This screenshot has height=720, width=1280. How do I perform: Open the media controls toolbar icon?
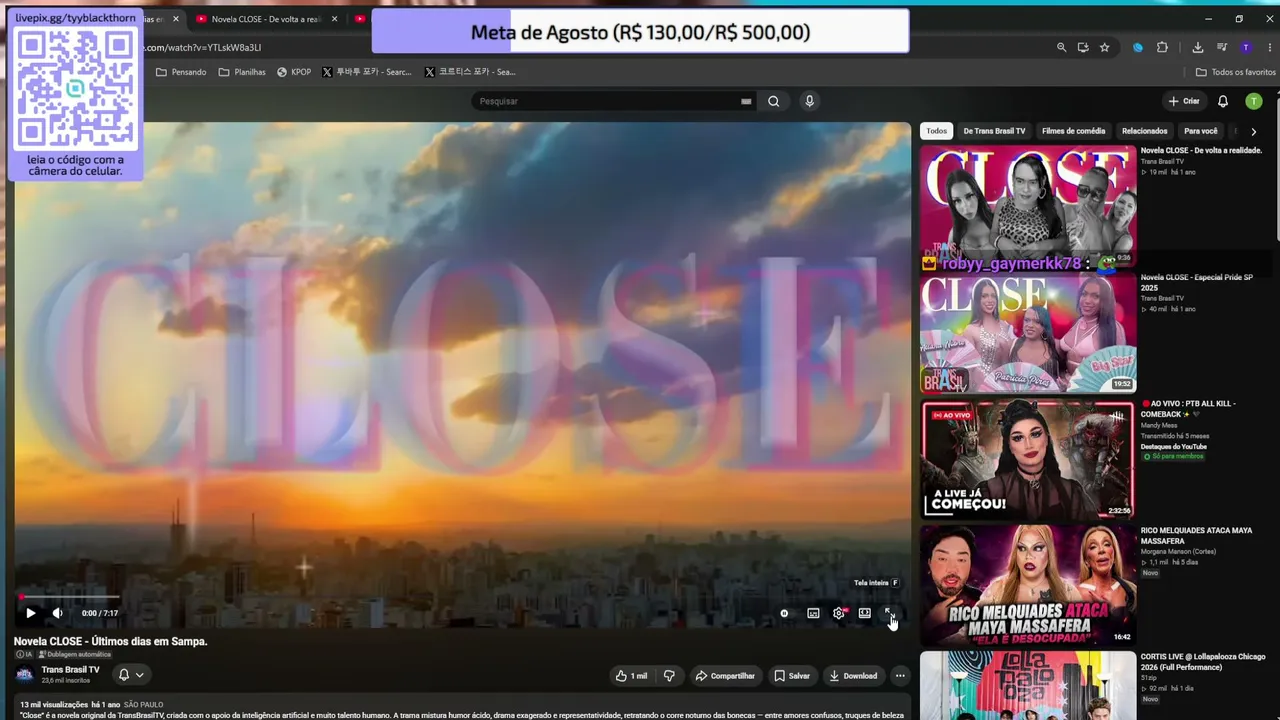click(1222, 47)
